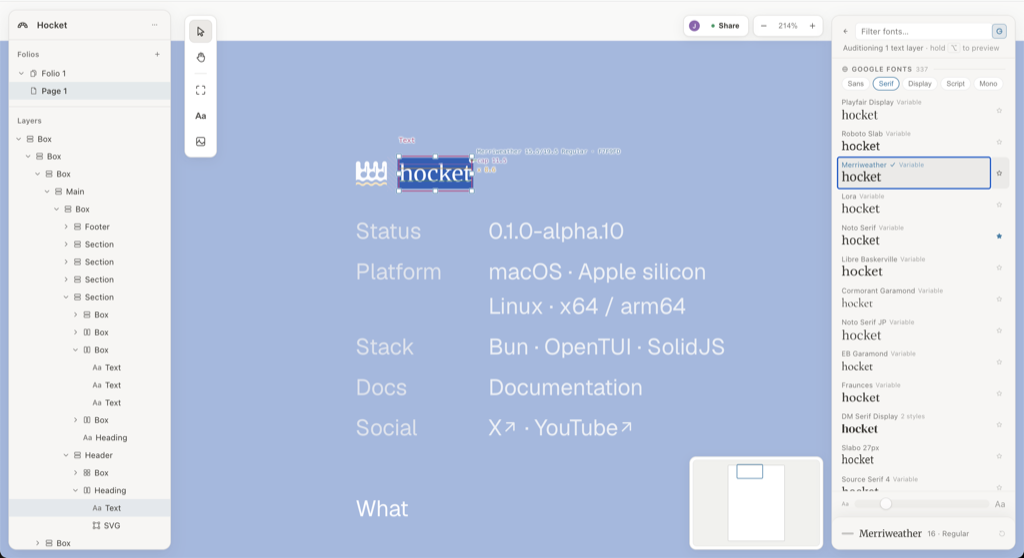The width and height of the screenshot is (1024, 558).
Task: Zoom in with the plus button
Action: point(812,26)
